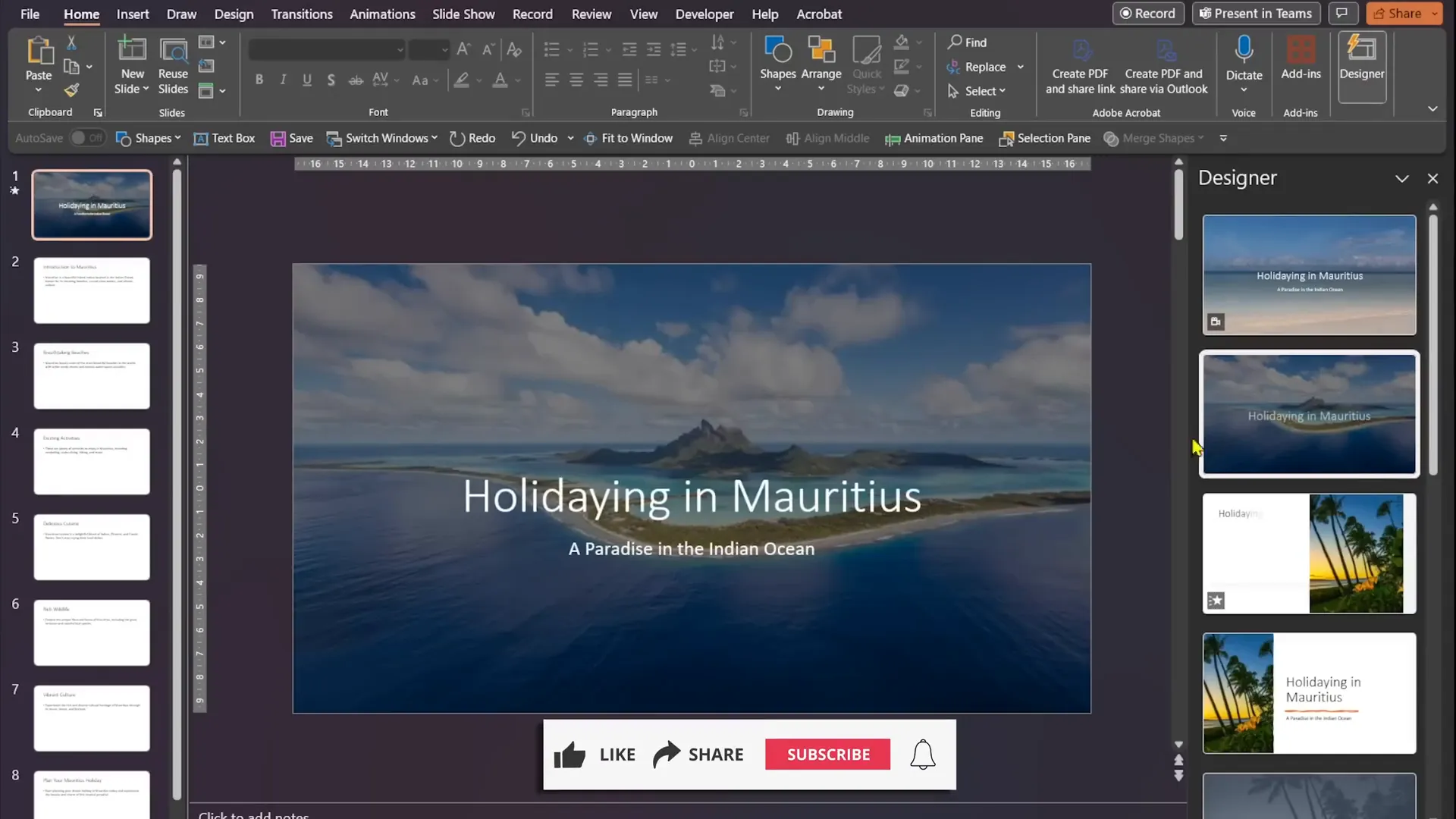The height and width of the screenshot is (819, 1456).
Task: Switch to the Animations tab
Action: pos(382,14)
